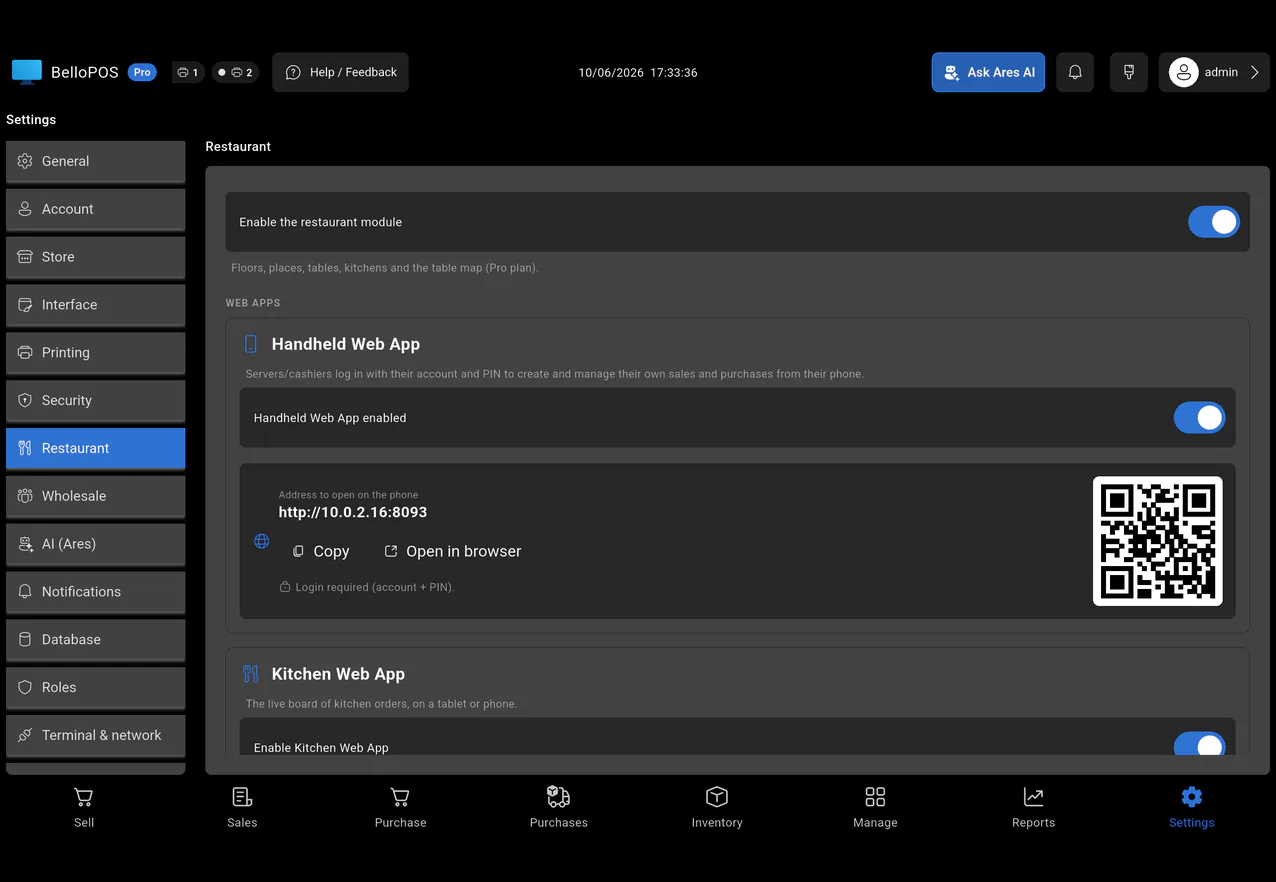Open Store settings
This screenshot has height=882, width=1276.
pyautogui.click(x=95, y=257)
